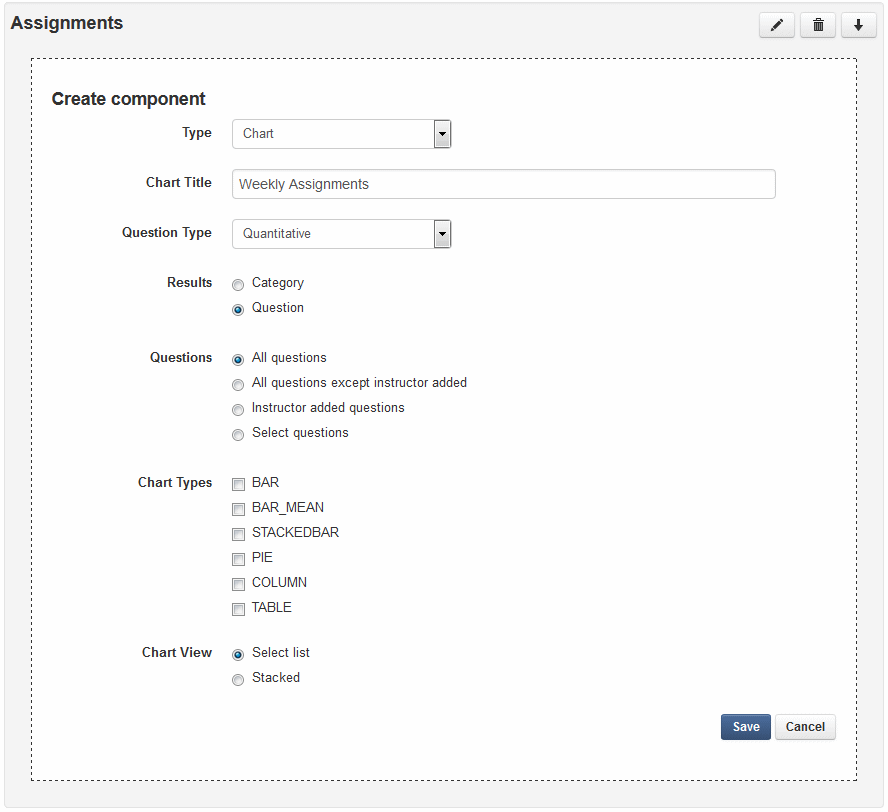The image size is (888, 812).
Task: Expand the Question Type dropdown
Action: coord(341,234)
